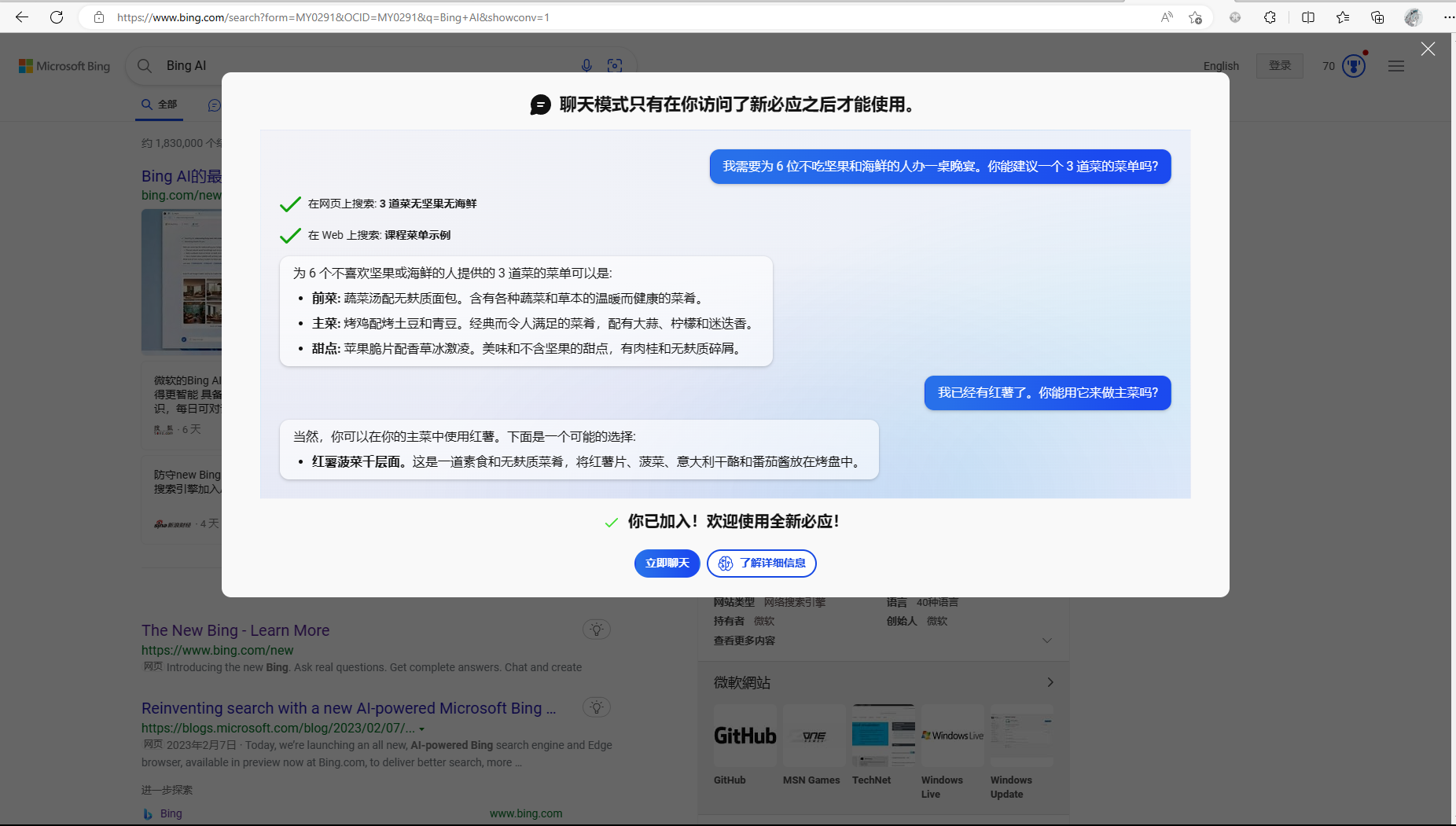Image resolution: width=1456 pixels, height=826 pixels.
Task: Switch to the chat tab icon
Action: pyautogui.click(x=214, y=105)
